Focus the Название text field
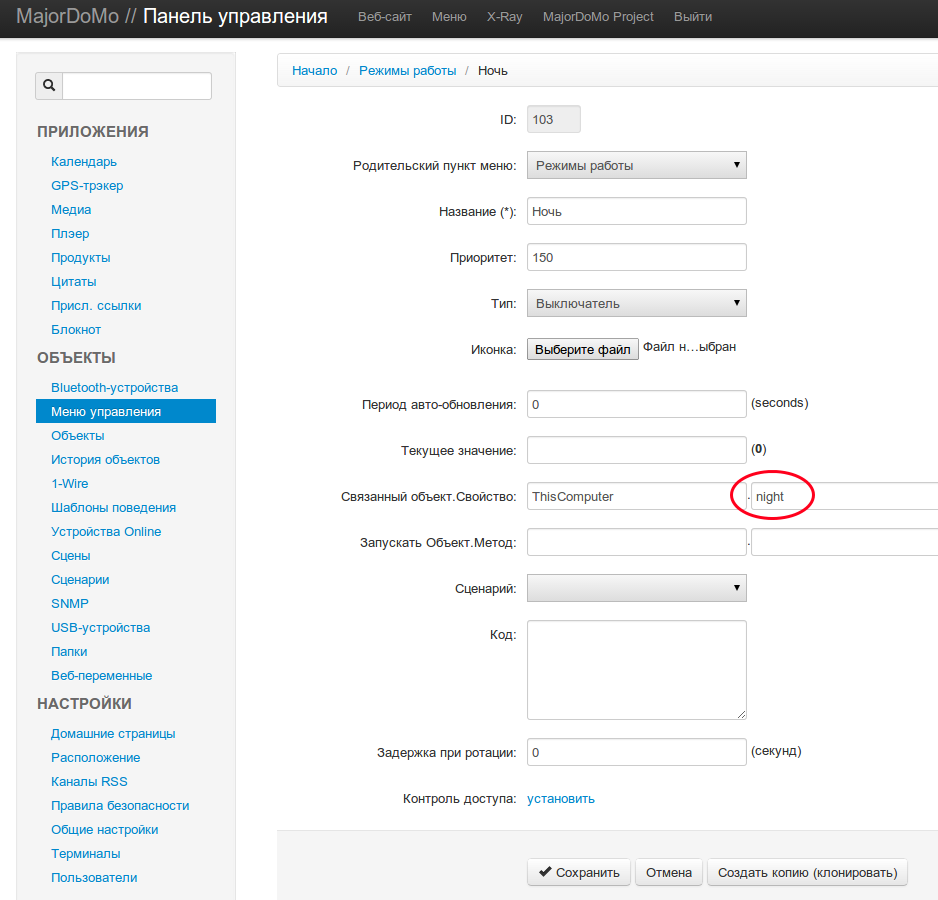The image size is (938, 900). 636,211
